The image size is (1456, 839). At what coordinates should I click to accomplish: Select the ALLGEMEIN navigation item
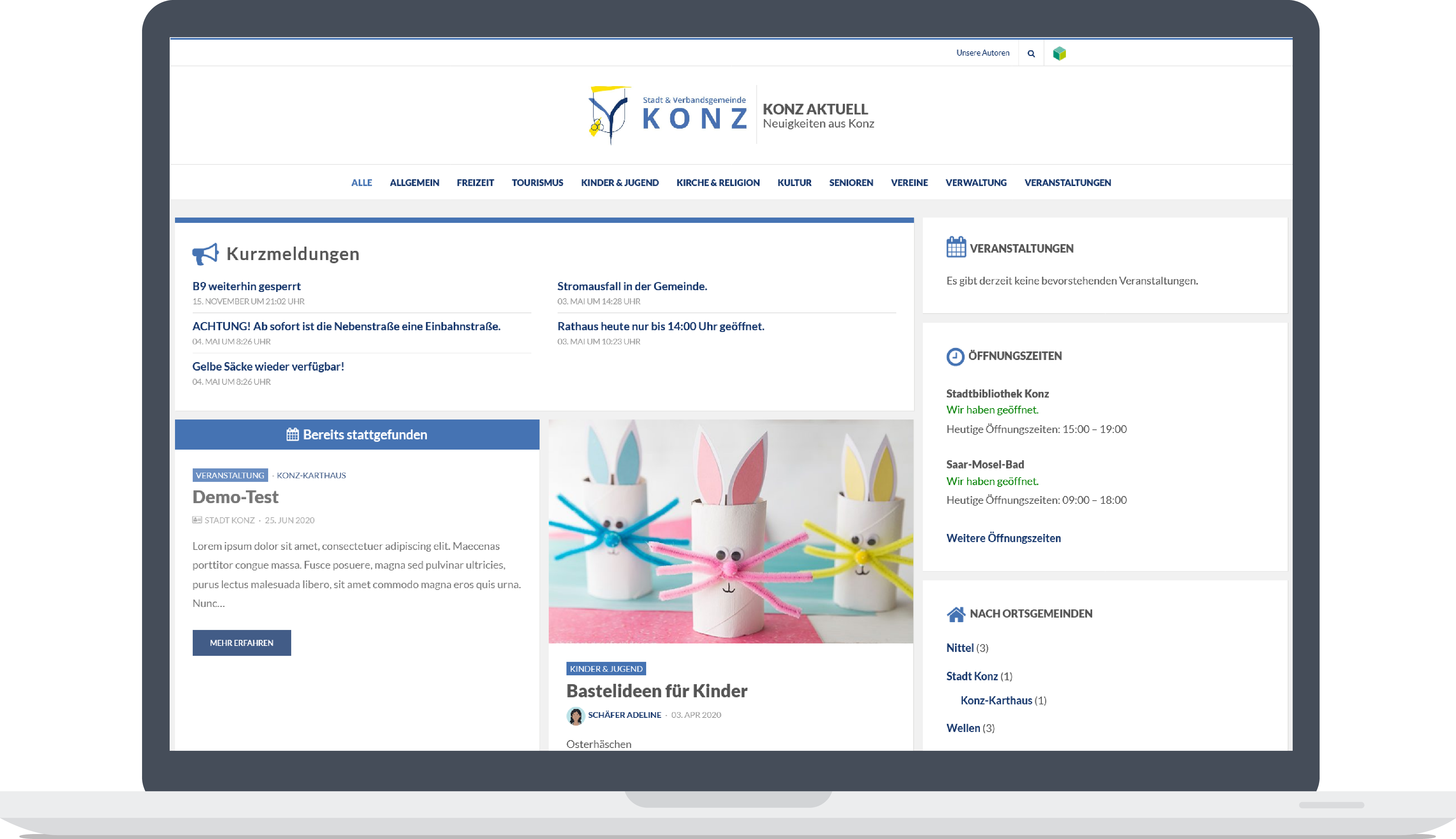coord(414,183)
